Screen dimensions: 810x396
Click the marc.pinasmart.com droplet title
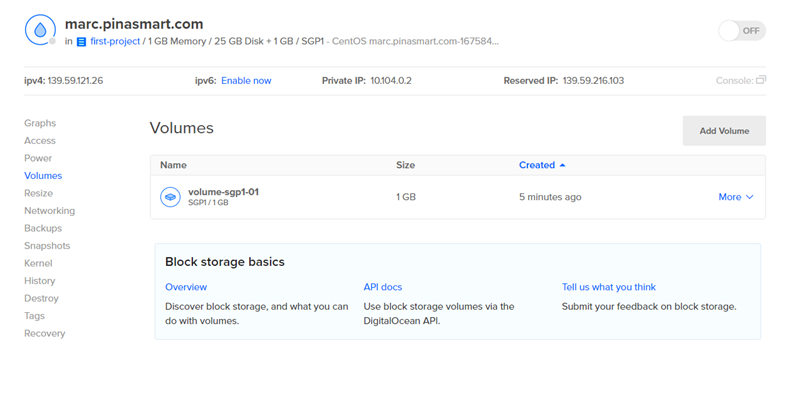[x=134, y=24]
